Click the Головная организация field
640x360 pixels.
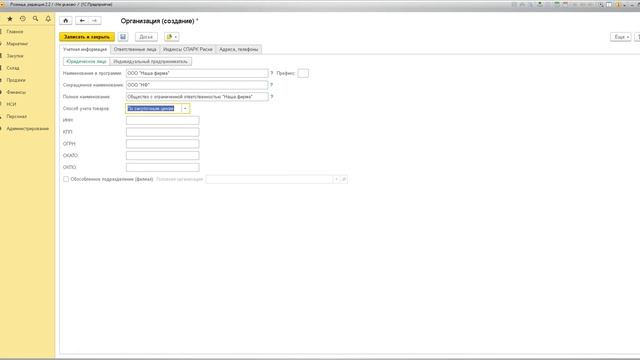[269, 179]
